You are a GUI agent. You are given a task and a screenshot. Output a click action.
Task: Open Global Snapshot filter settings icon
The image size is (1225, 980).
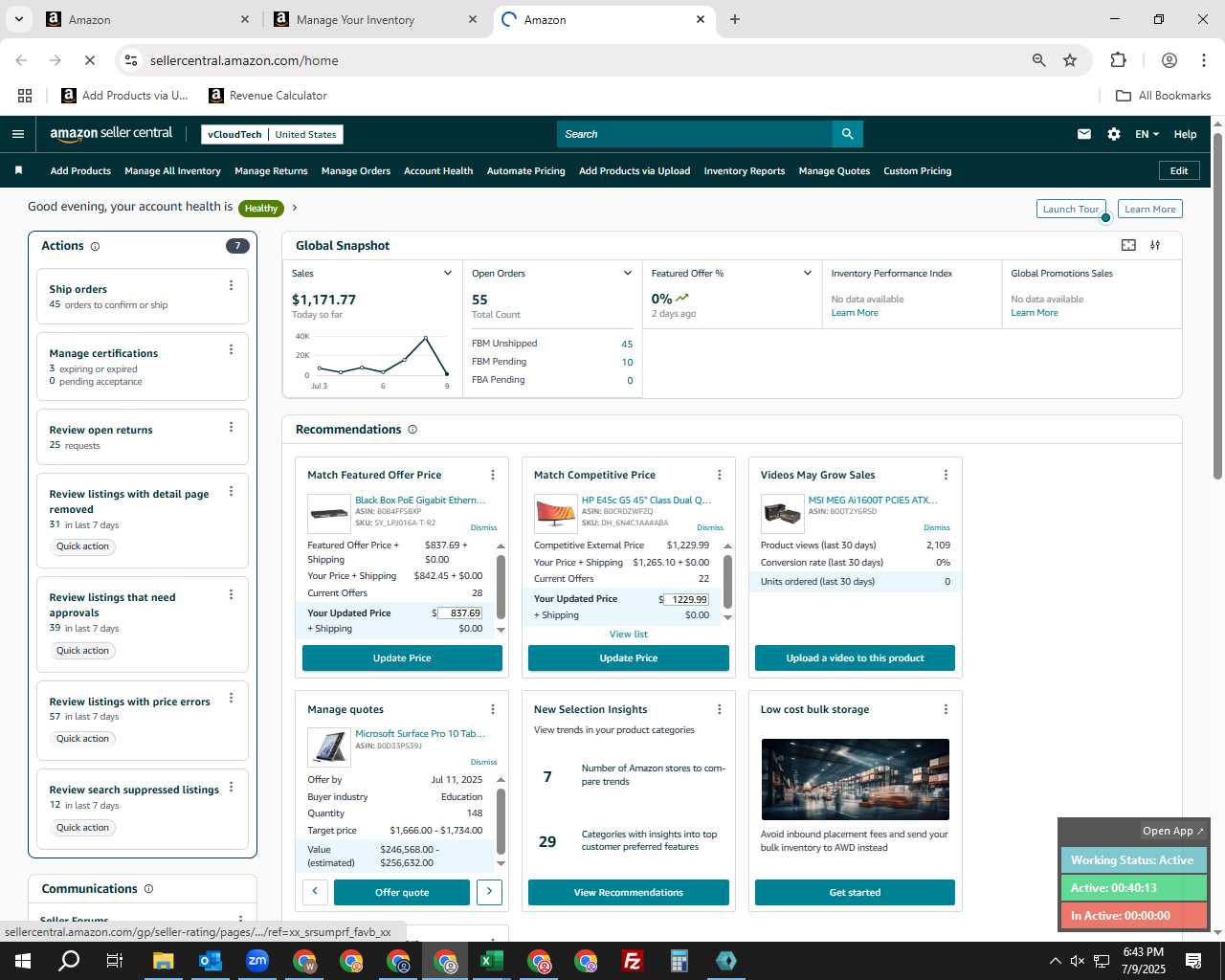(1155, 245)
